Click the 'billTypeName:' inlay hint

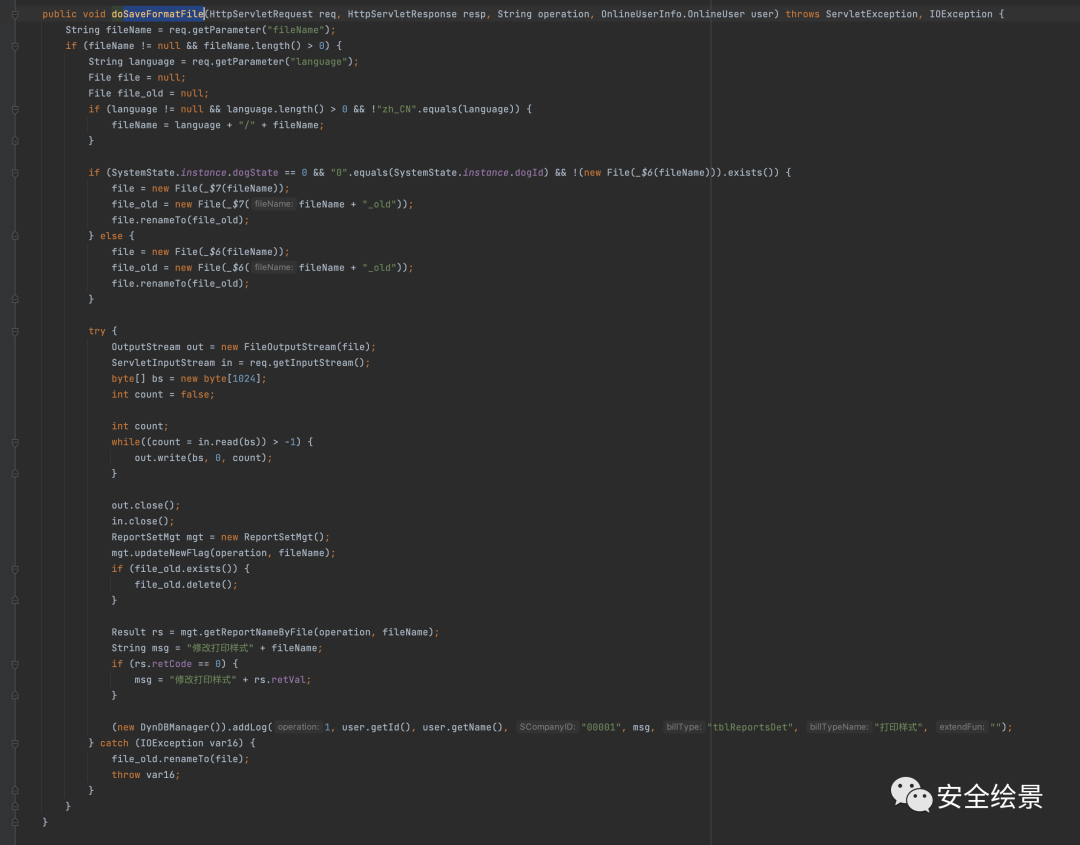[839, 727]
